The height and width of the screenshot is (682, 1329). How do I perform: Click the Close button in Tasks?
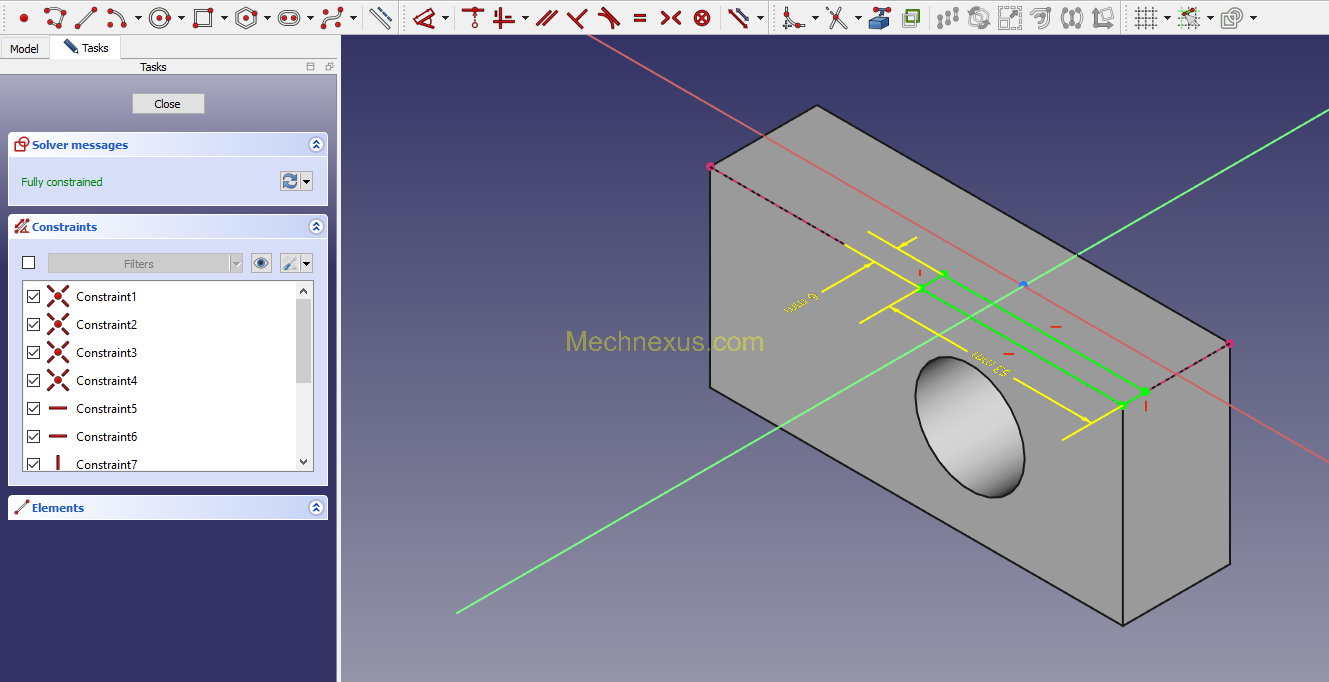coord(168,104)
